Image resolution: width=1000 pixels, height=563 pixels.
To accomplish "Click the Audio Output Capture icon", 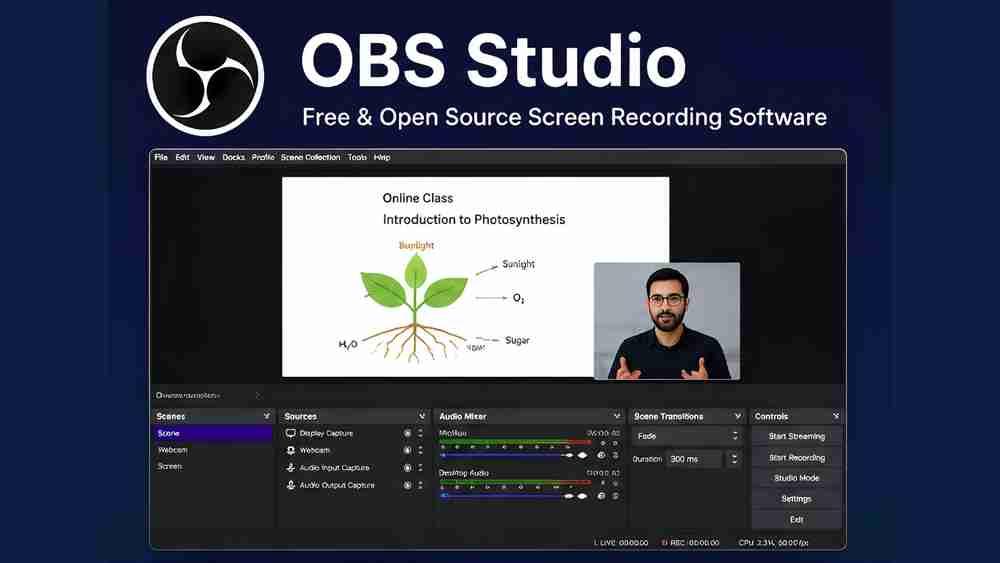I will [x=290, y=485].
